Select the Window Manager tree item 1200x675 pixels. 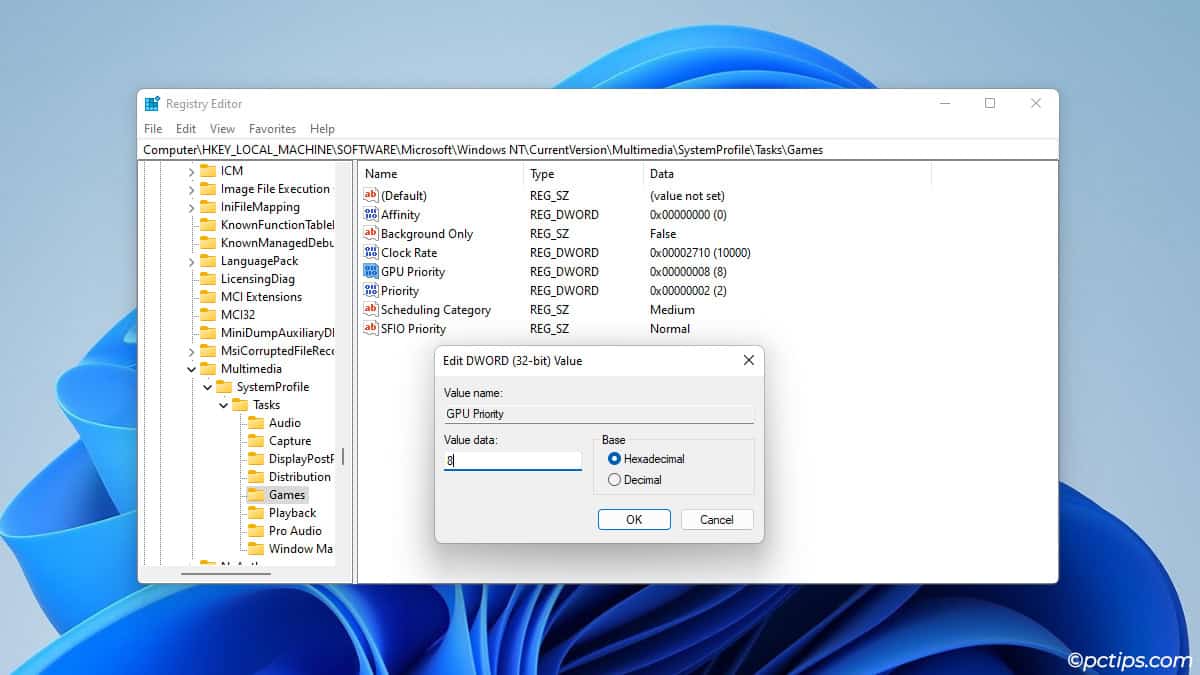point(301,549)
